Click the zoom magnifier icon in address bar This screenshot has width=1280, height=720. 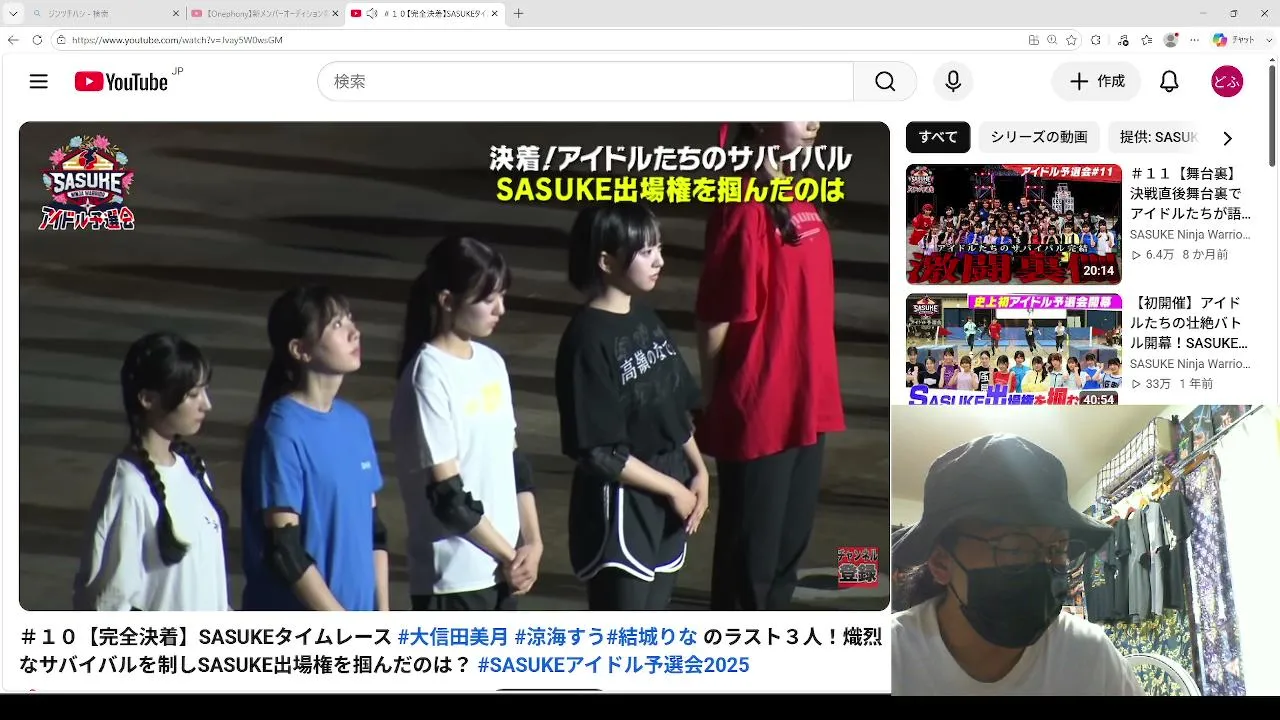(x=1053, y=40)
